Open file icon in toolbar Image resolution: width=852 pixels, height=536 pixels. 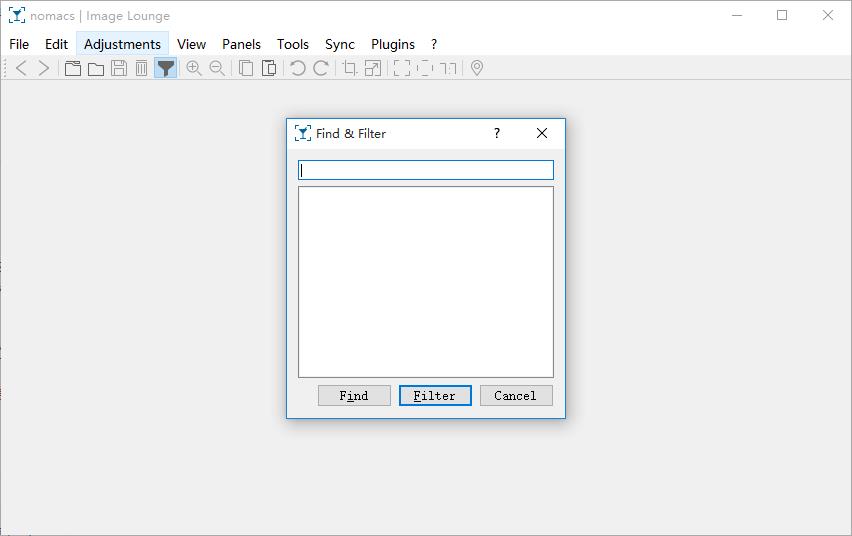click(x=72, y=68)
